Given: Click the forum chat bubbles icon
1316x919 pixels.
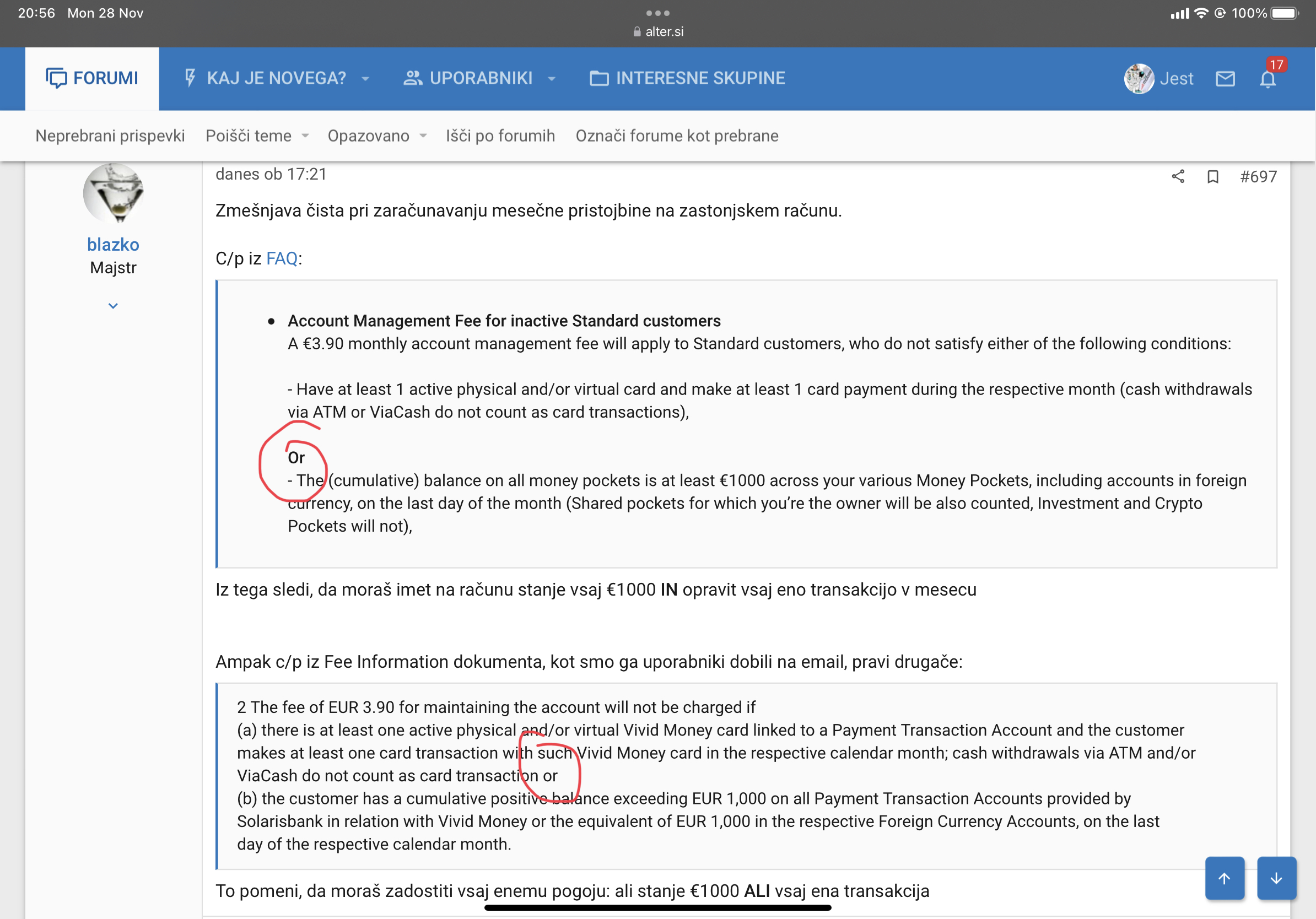Looking at the screenshot, I should [56, 78].
